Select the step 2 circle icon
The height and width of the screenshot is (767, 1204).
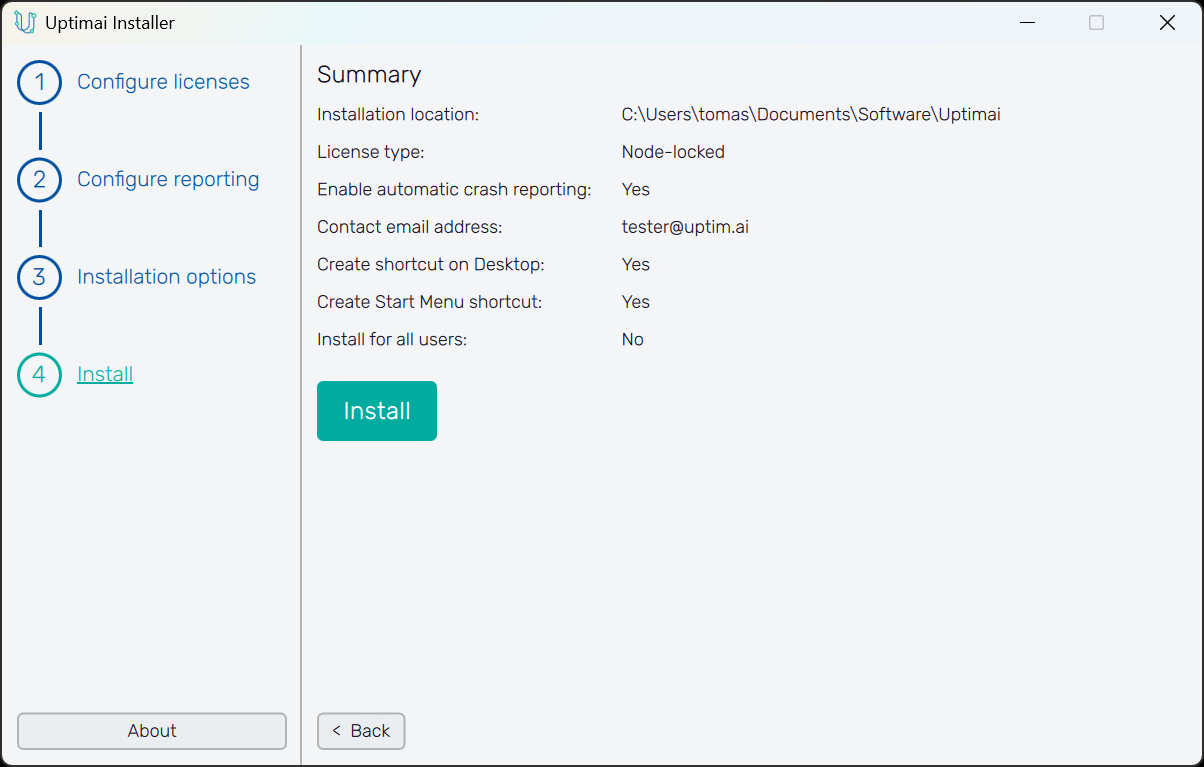(x=40, y=180)
